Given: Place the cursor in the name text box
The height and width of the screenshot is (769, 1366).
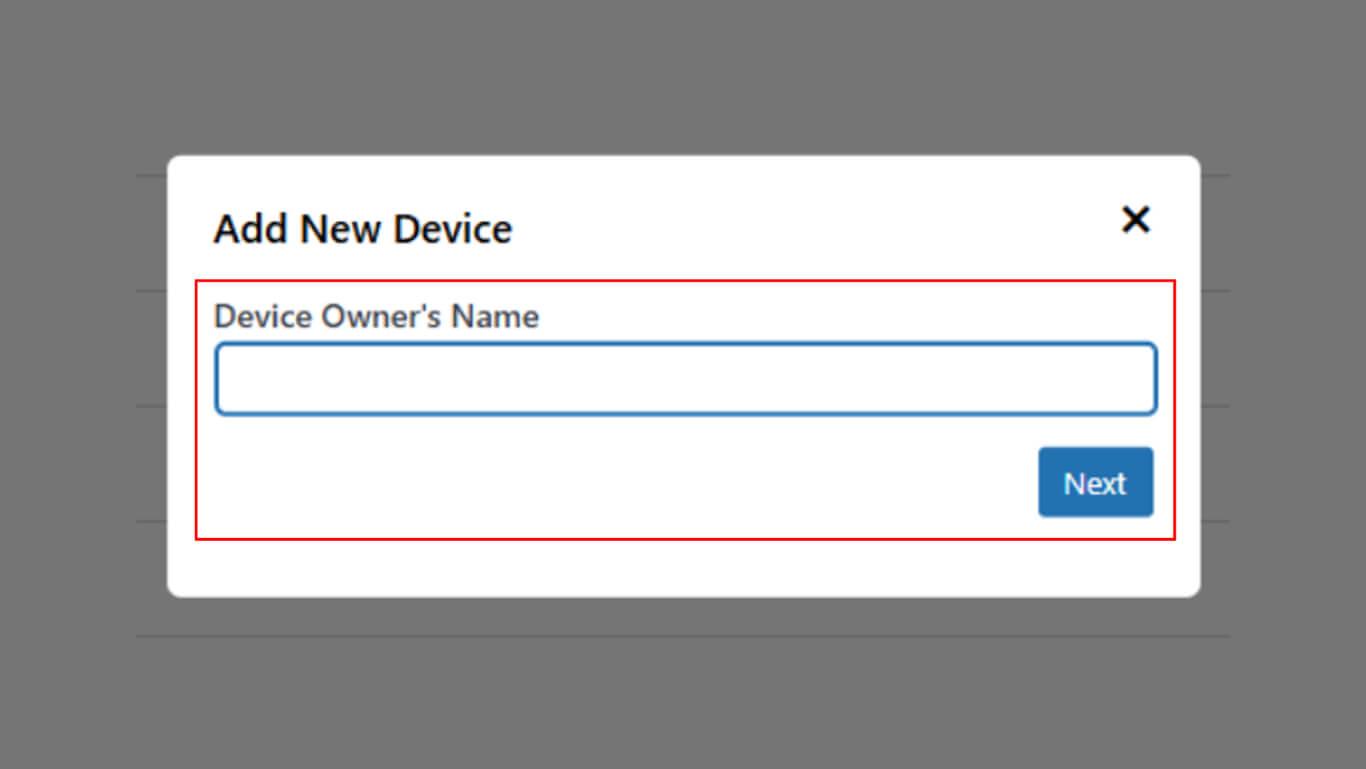Looking at the screenshot, I should [685, 379].
